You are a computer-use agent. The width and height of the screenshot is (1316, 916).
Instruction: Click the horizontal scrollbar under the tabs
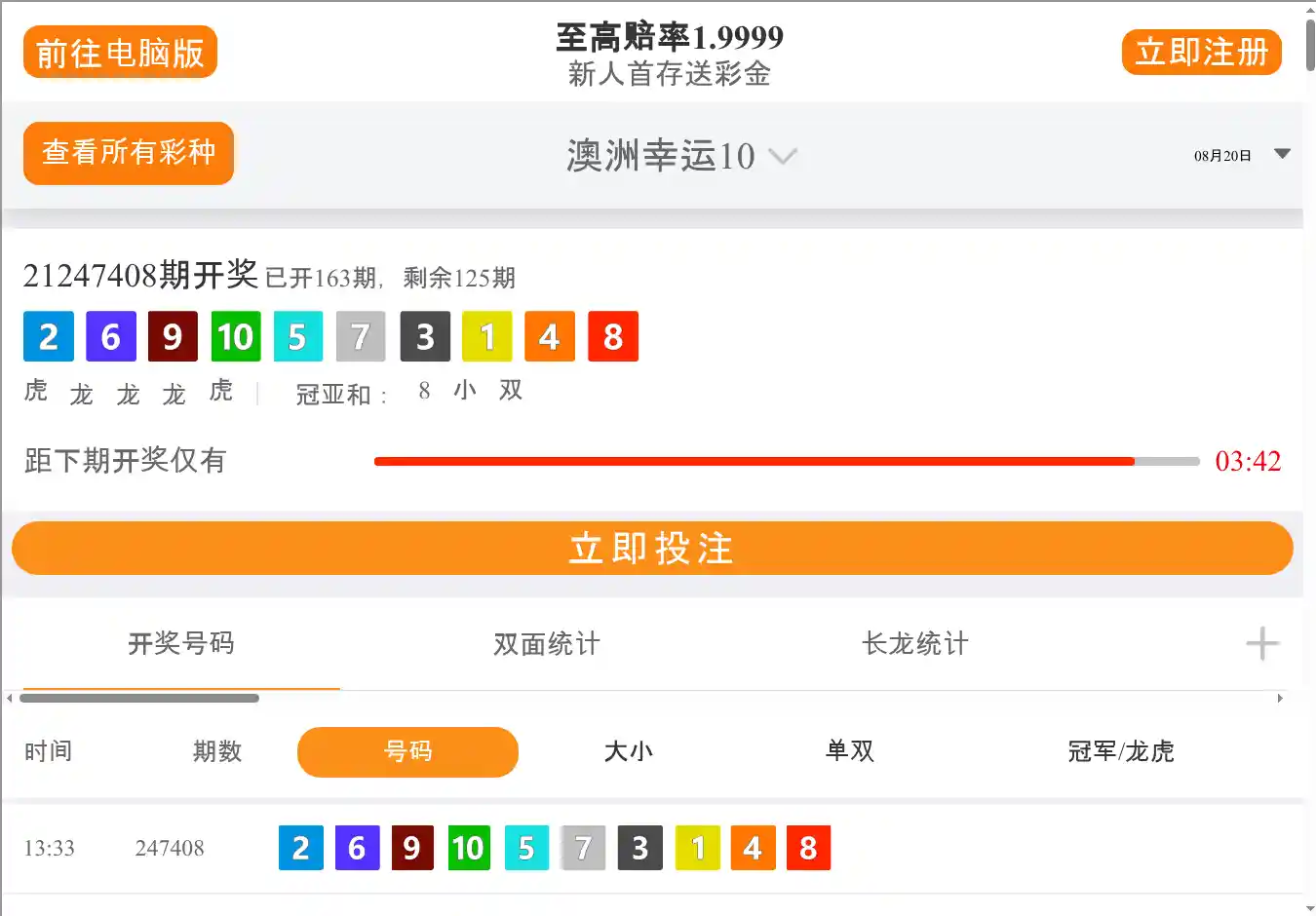139,698
